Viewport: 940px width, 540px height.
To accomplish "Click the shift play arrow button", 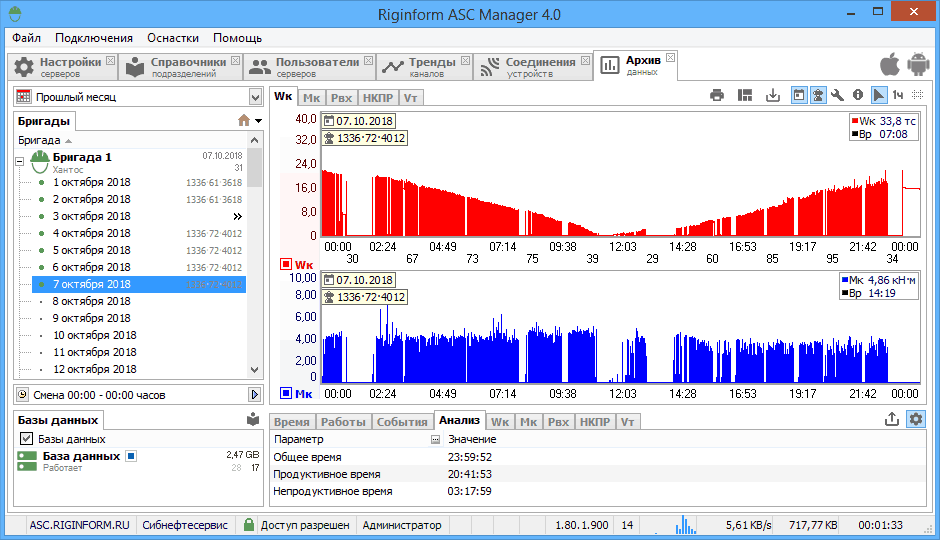I will 254,395.
